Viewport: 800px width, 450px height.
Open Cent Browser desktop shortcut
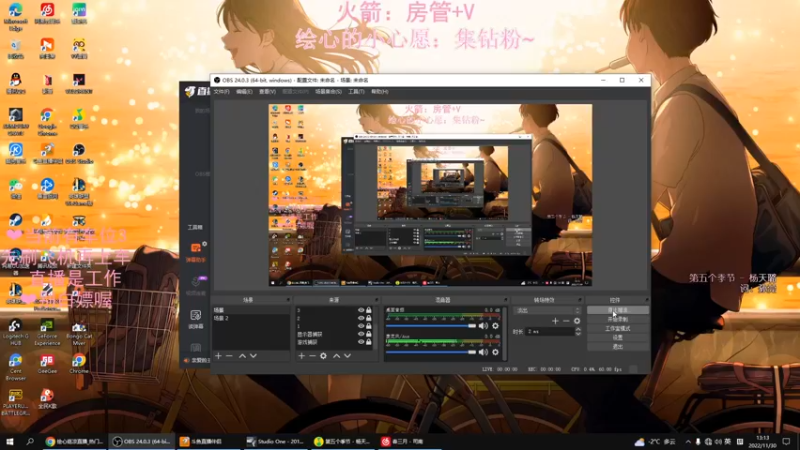[15, 367]
